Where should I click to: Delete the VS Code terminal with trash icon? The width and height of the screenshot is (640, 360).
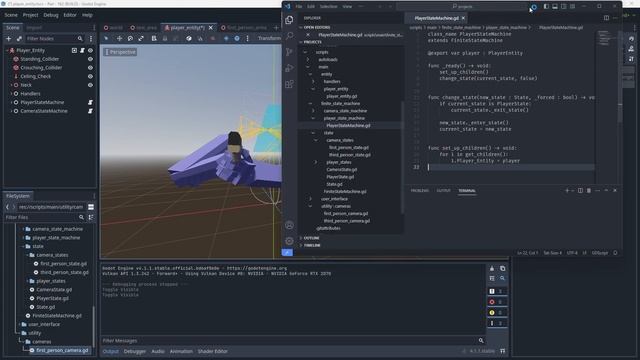coord(589,191)
